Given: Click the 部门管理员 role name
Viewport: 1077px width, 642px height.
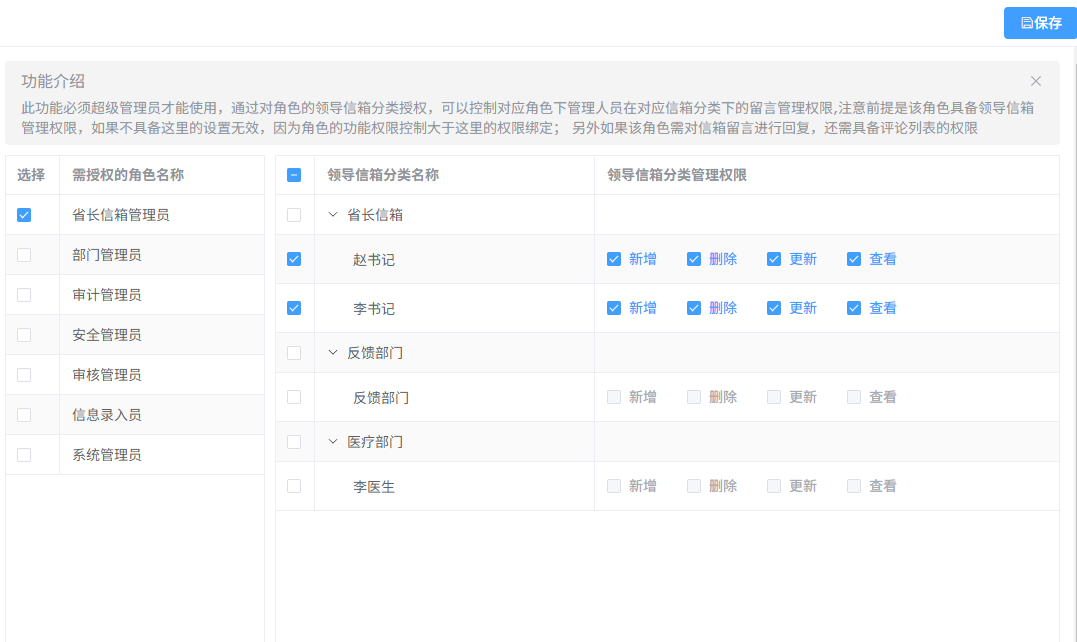Looking at the screenshot, I should [x=106, y=255].
